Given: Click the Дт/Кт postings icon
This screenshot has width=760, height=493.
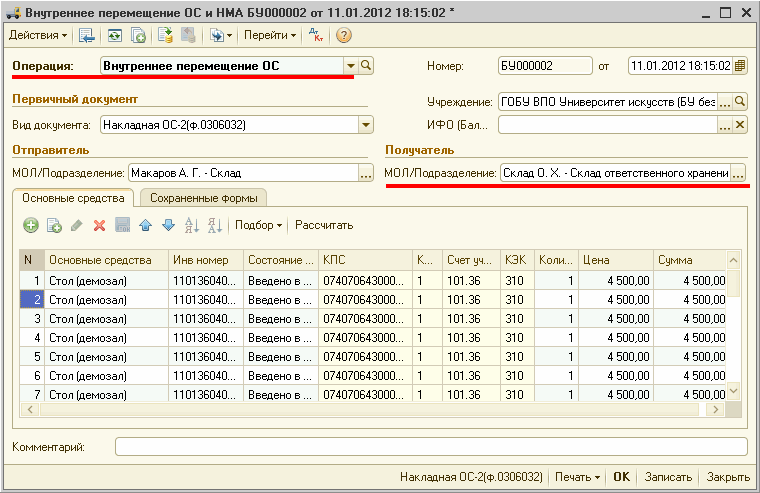Looking at the screenshot, I should tap(316, 35).
